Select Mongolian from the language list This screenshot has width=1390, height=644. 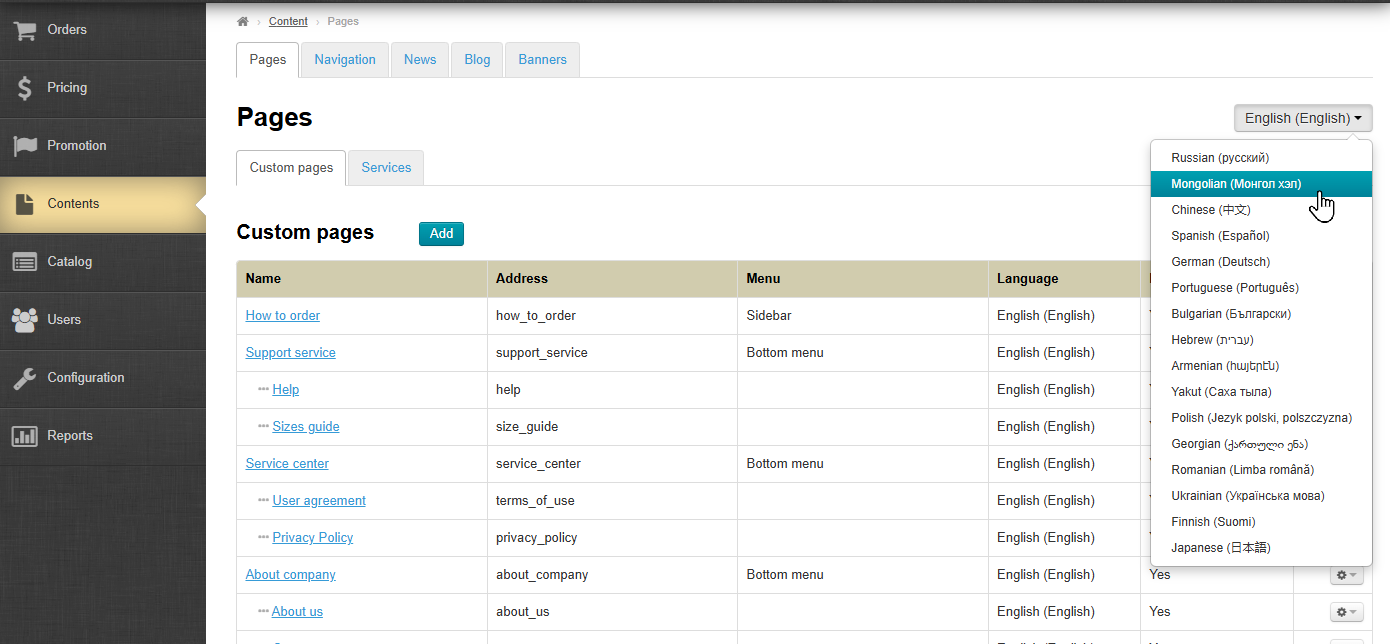coord(1236,184)
